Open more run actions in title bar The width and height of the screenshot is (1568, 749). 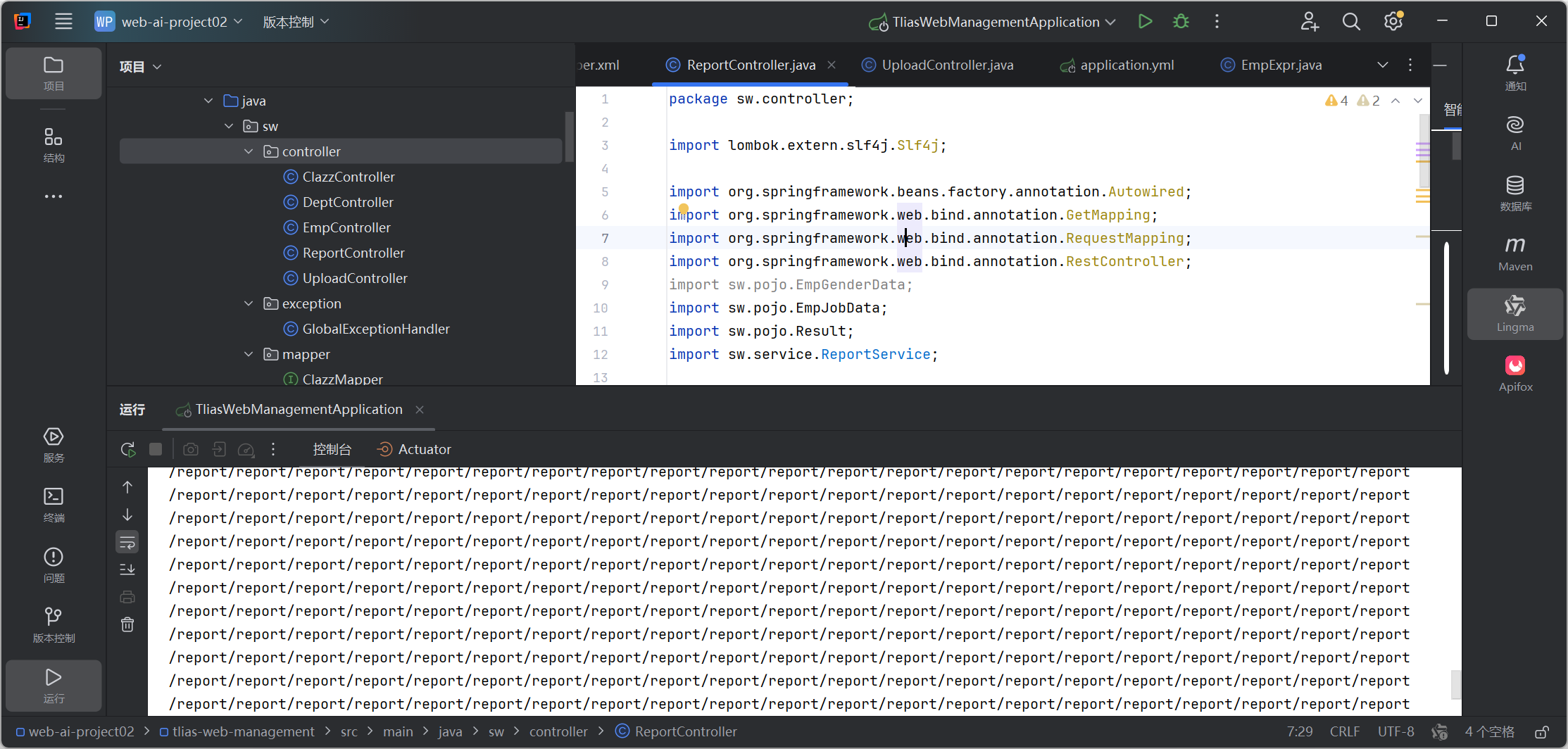(x=1217, y=22)
